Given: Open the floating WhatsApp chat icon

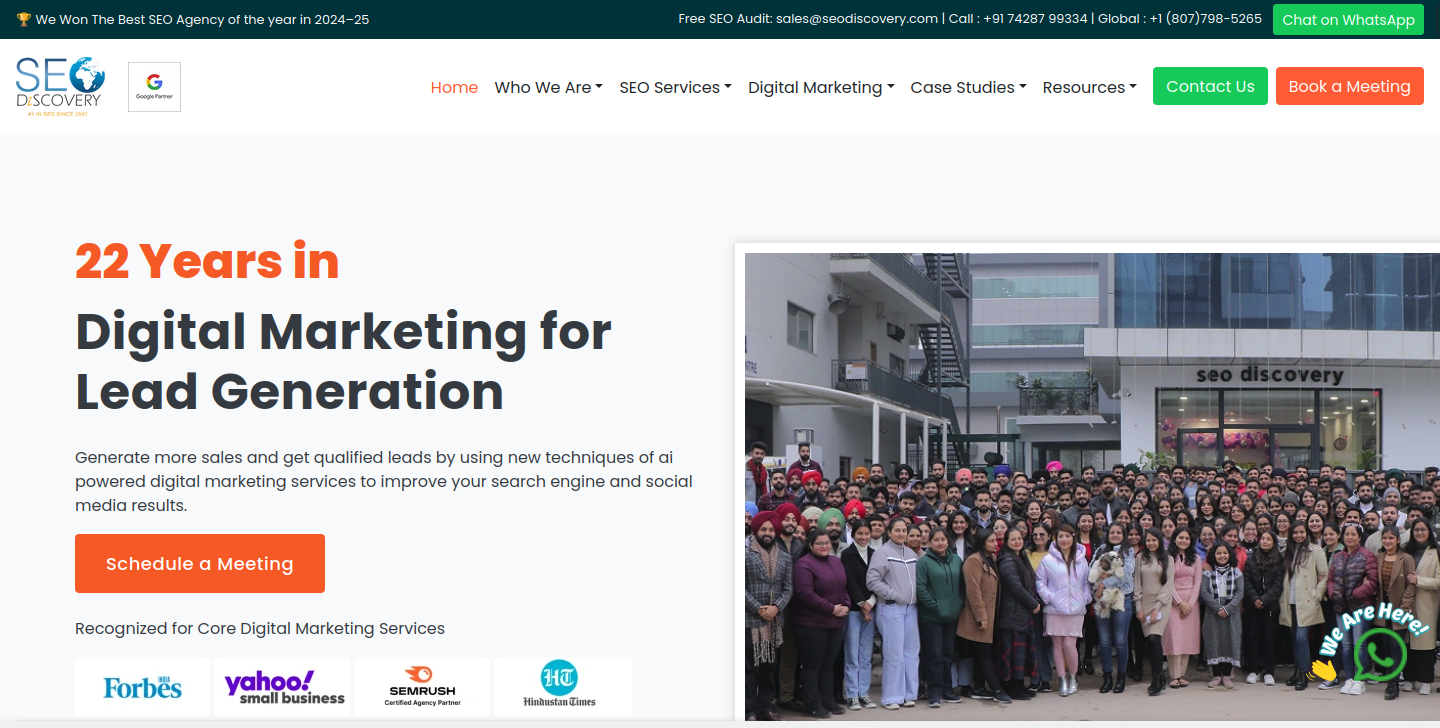Looking at the screenshot, I should pyautogui.click(x=1381, y=655).
